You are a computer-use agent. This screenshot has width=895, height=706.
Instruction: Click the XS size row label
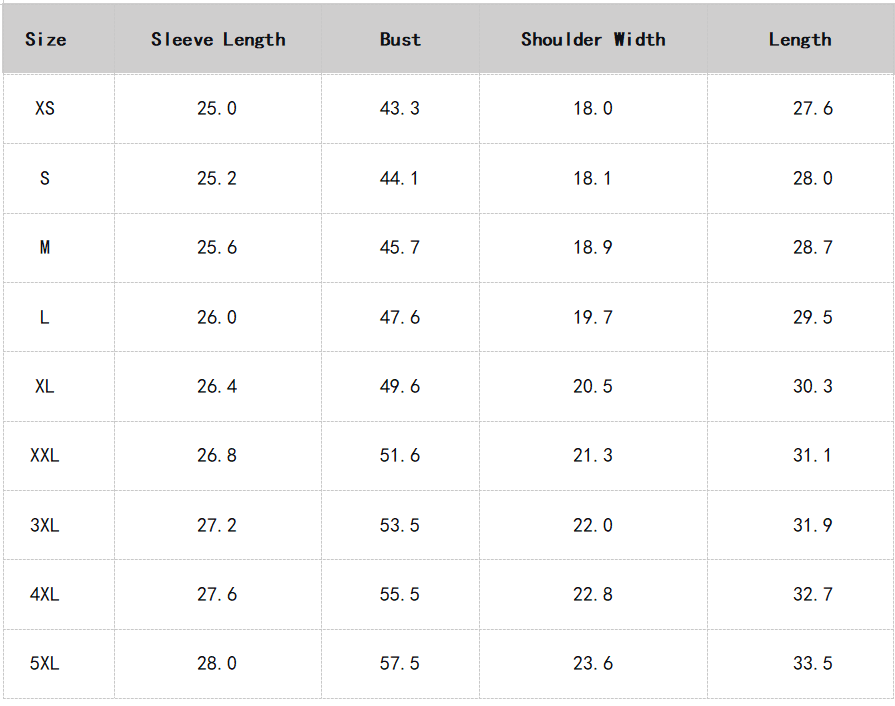(45, 108)
